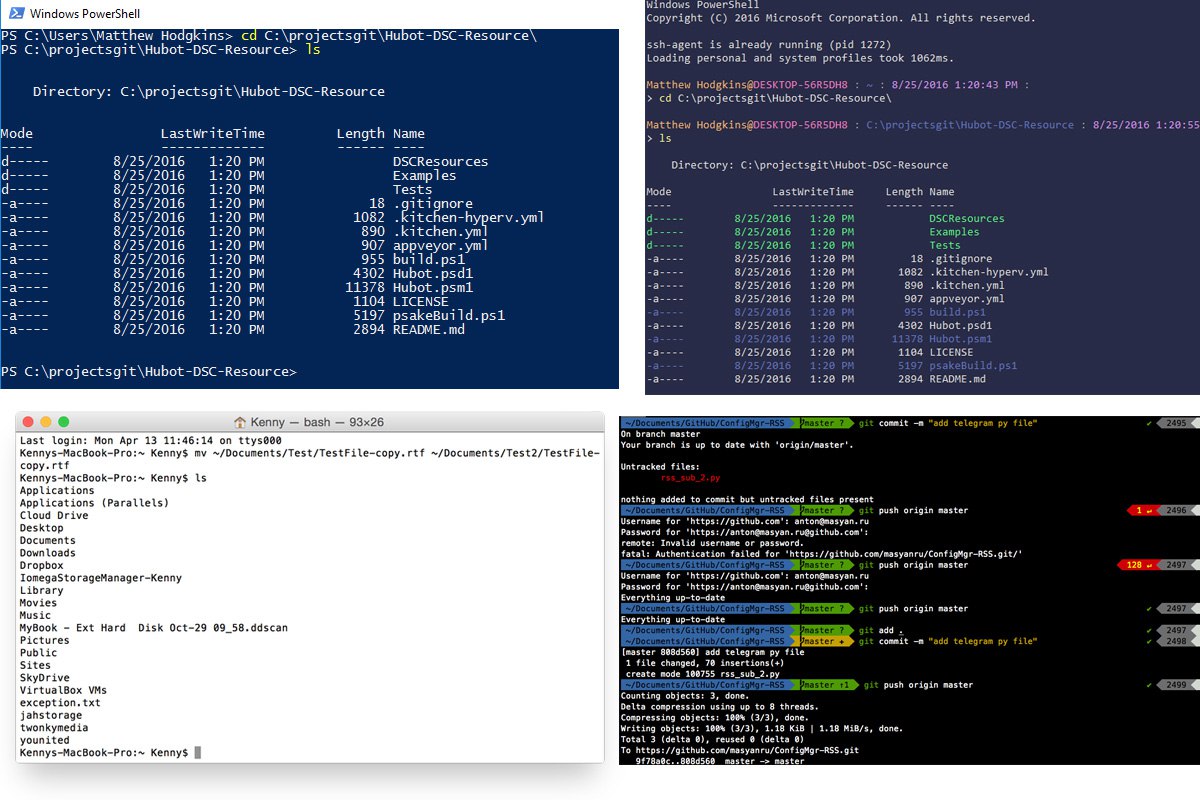
Task: Click the home icon in bash title bar
Action: click(x=240, y=422)
